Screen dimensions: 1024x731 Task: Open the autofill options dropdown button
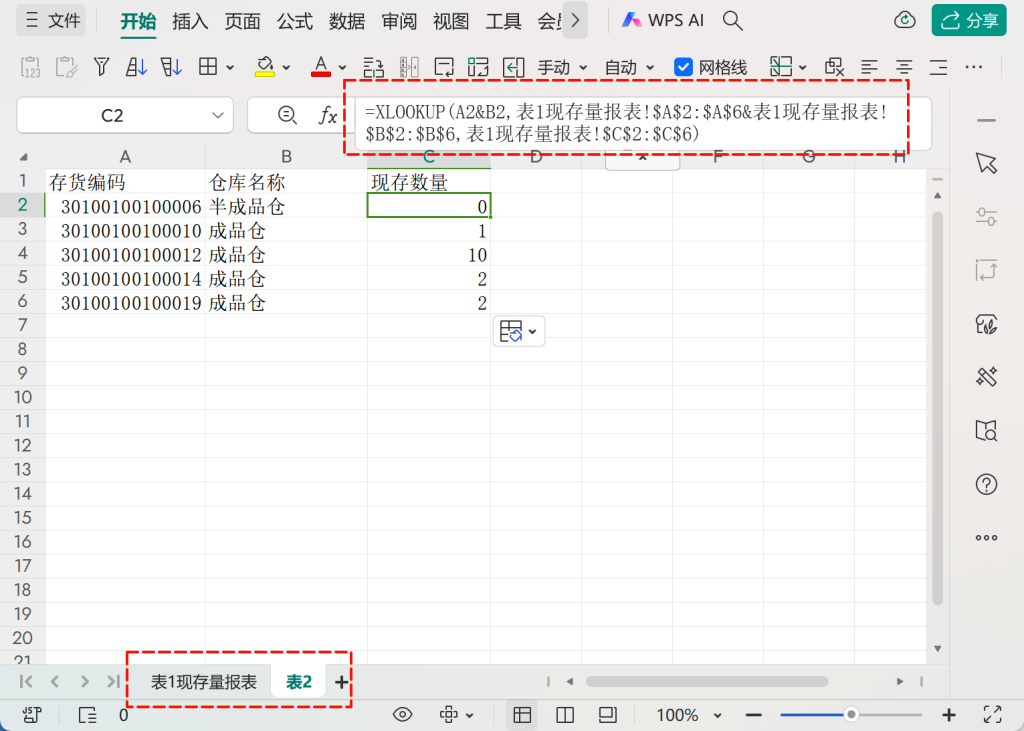(519, 331)
